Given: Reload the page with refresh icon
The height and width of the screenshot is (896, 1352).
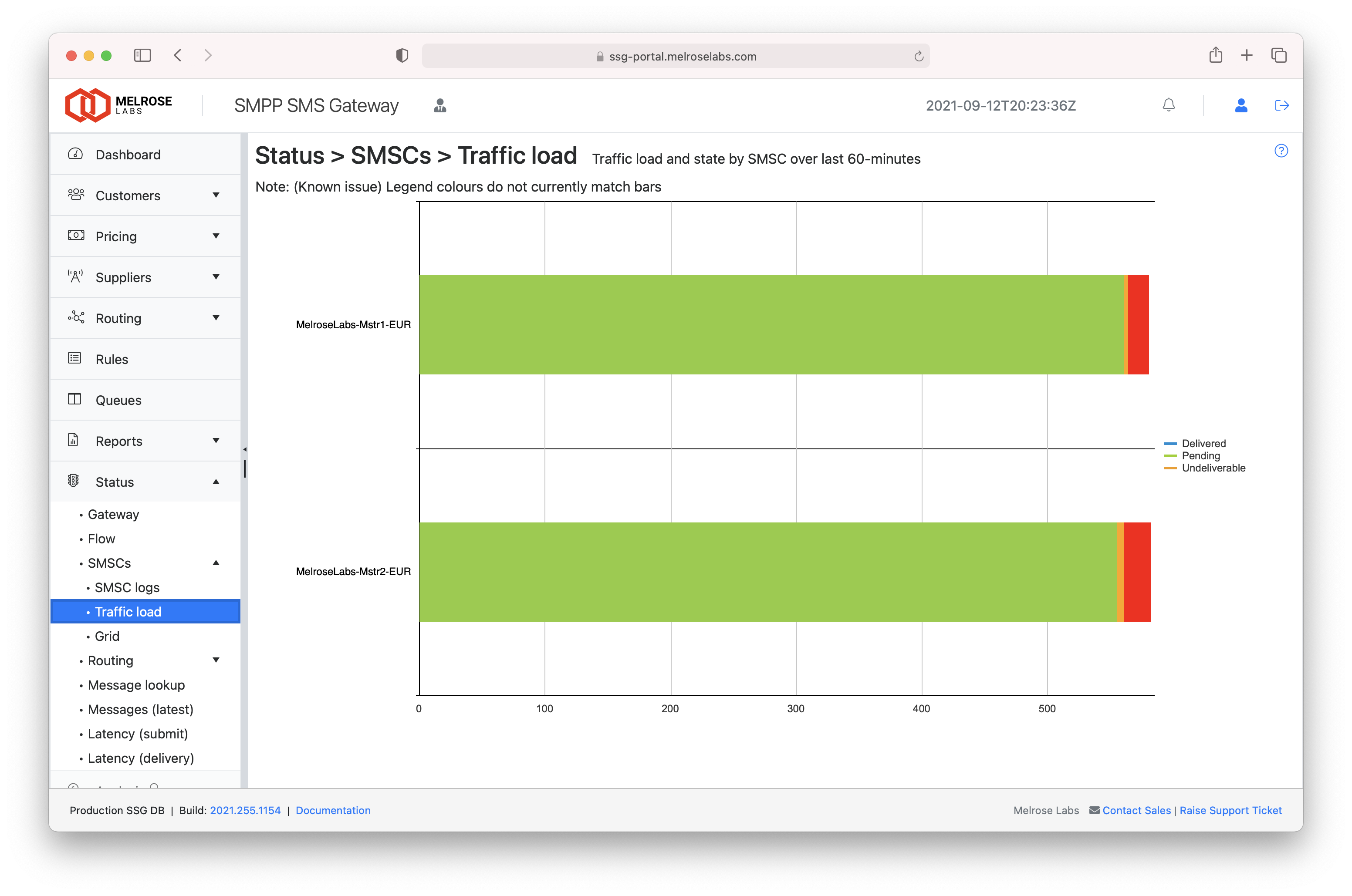Looking at the screenshot, I should click(918, 56).
